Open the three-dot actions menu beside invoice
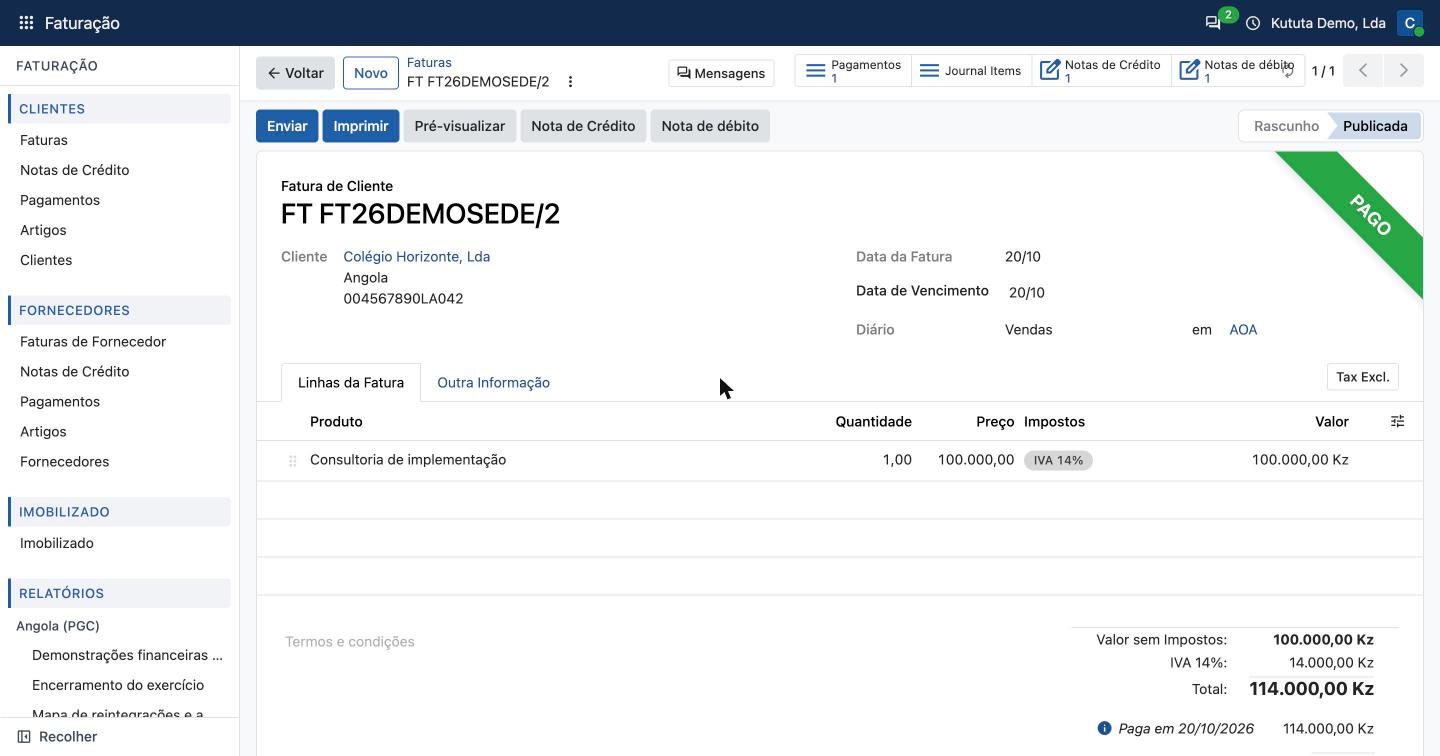 (570, 82)
